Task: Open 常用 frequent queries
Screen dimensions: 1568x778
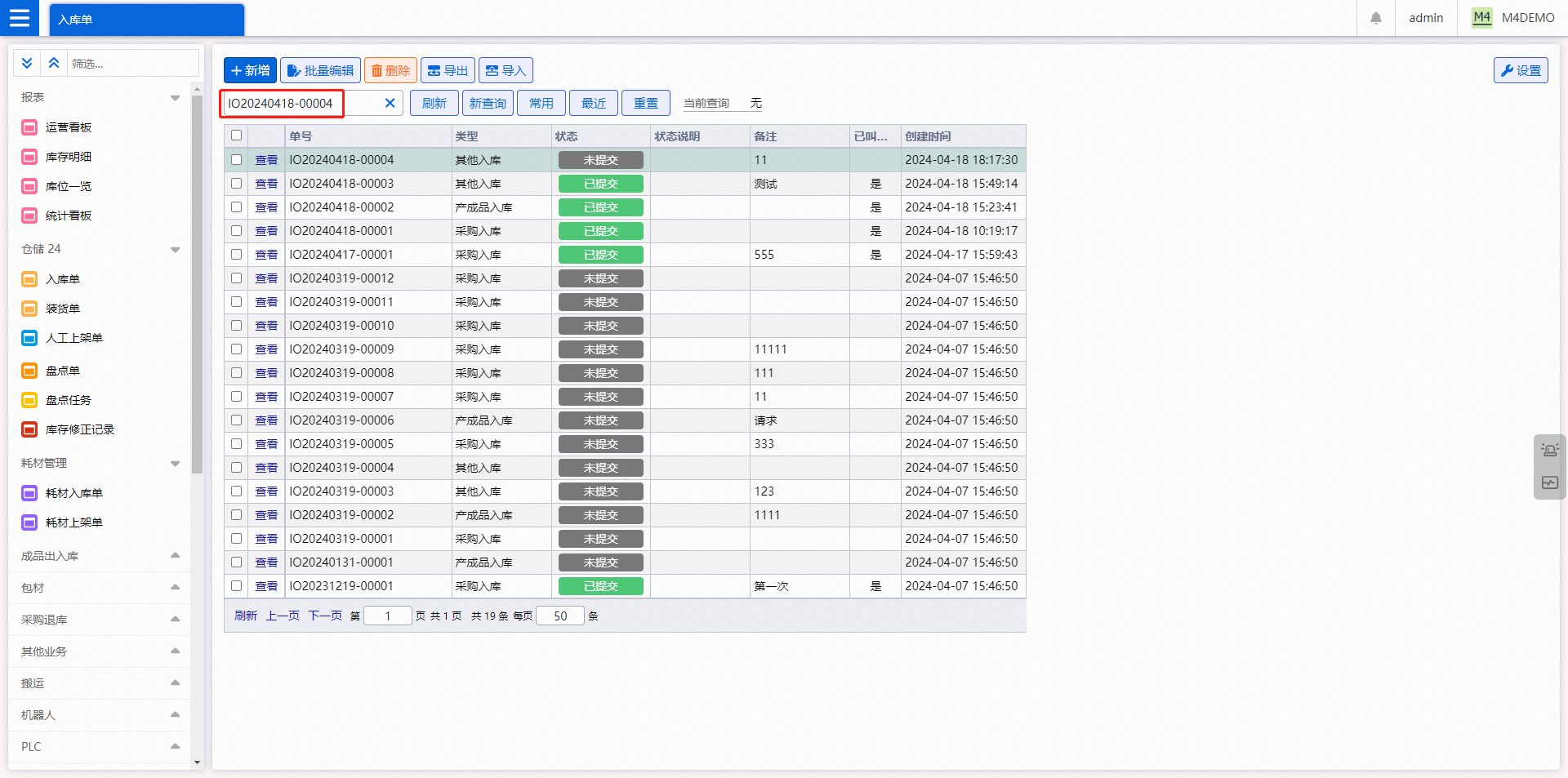Action: 541,103
